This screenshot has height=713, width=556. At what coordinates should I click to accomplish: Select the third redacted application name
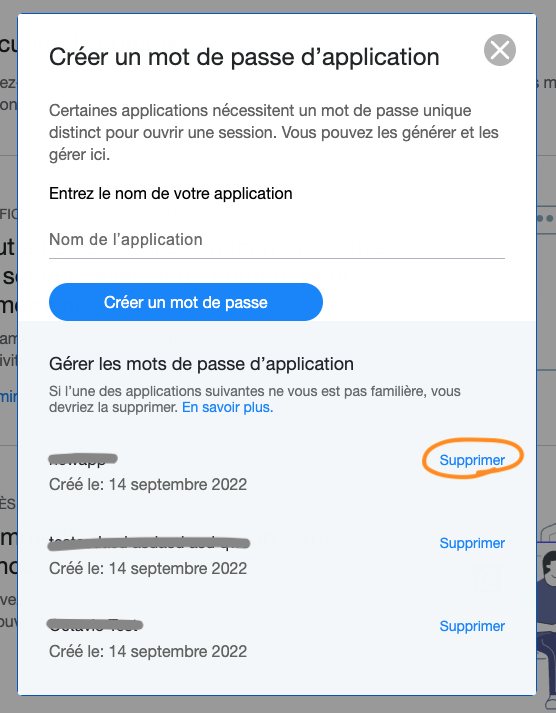pos(95,625)
